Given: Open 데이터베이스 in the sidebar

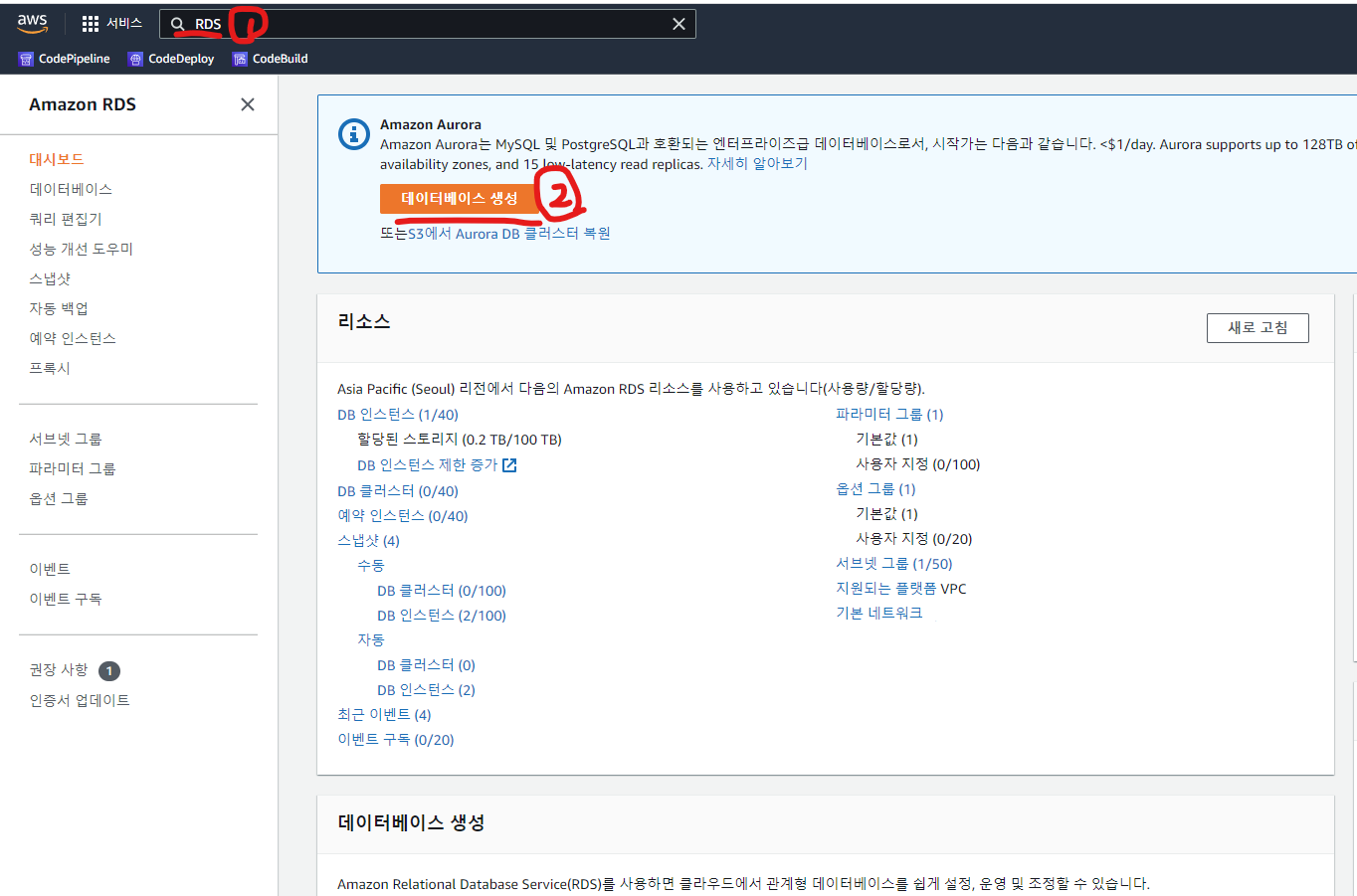Looking at the screenshot, I should click(x=71, y=189).
